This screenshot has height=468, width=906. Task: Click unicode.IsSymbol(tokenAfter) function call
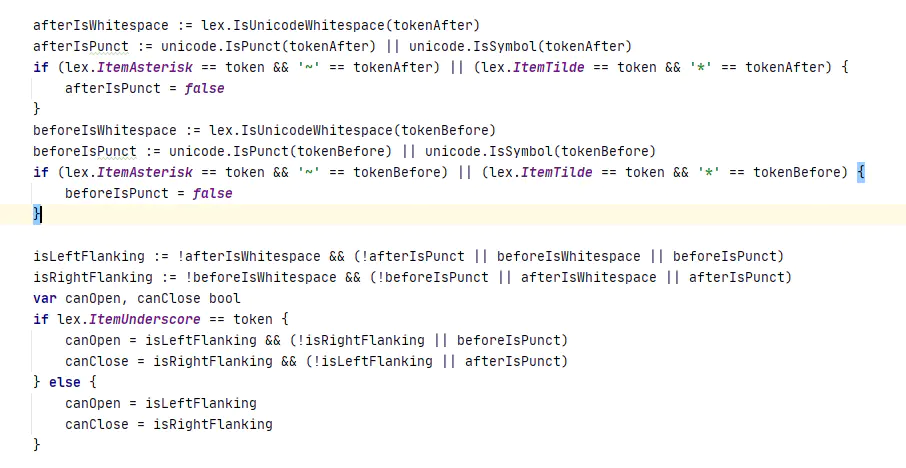tap(521, 46)
